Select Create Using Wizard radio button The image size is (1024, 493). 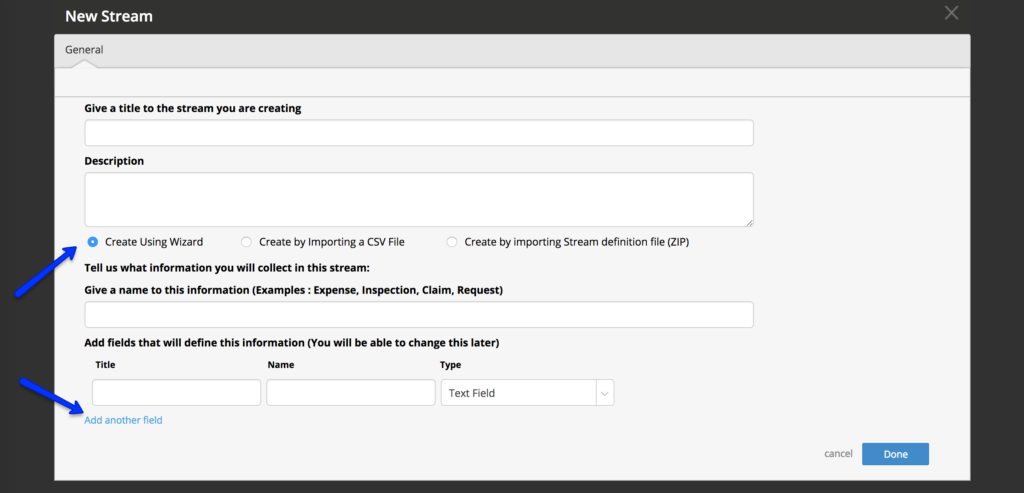tap(93, 242)
